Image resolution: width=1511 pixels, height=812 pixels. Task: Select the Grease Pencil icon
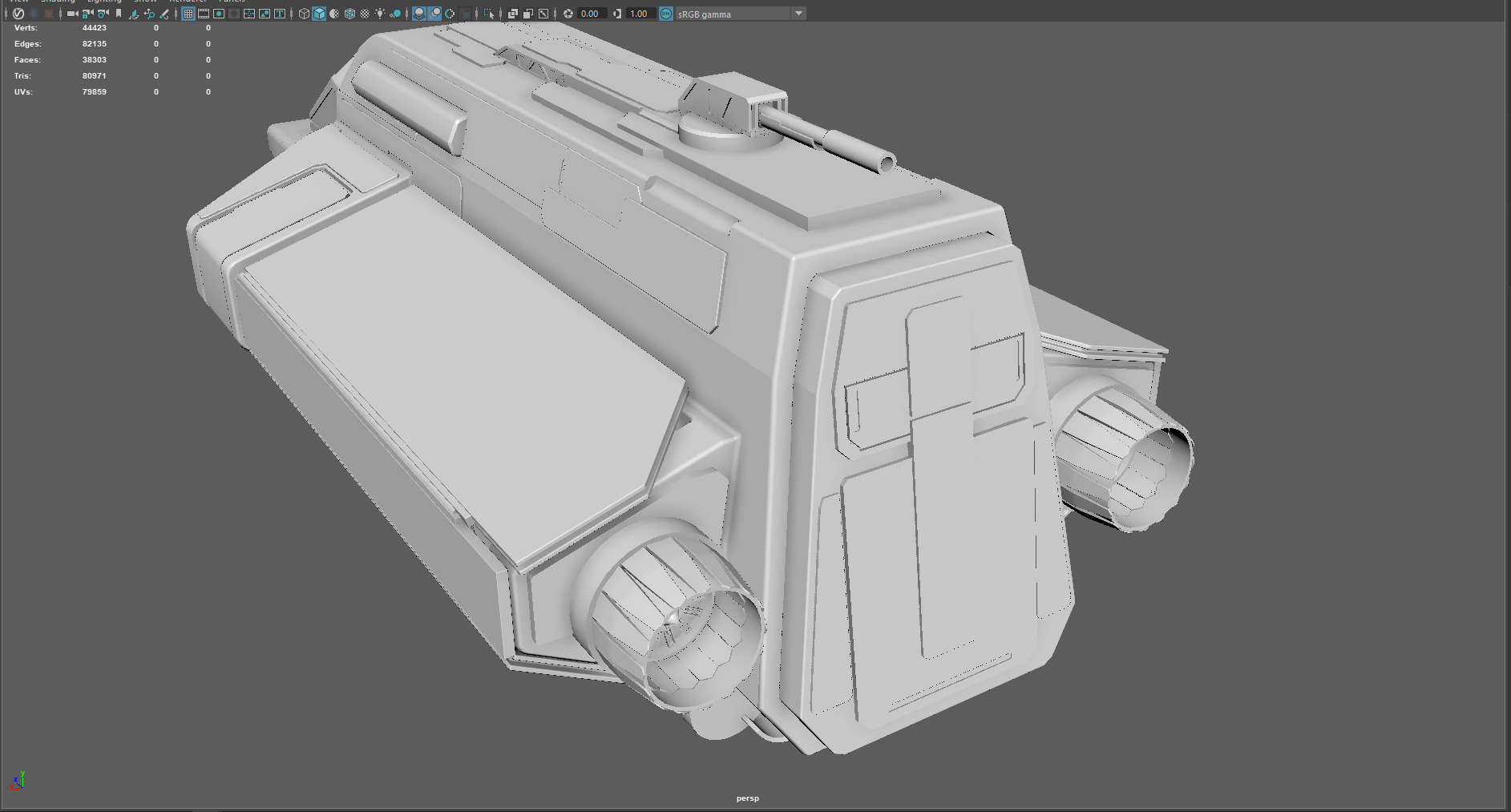164,14
